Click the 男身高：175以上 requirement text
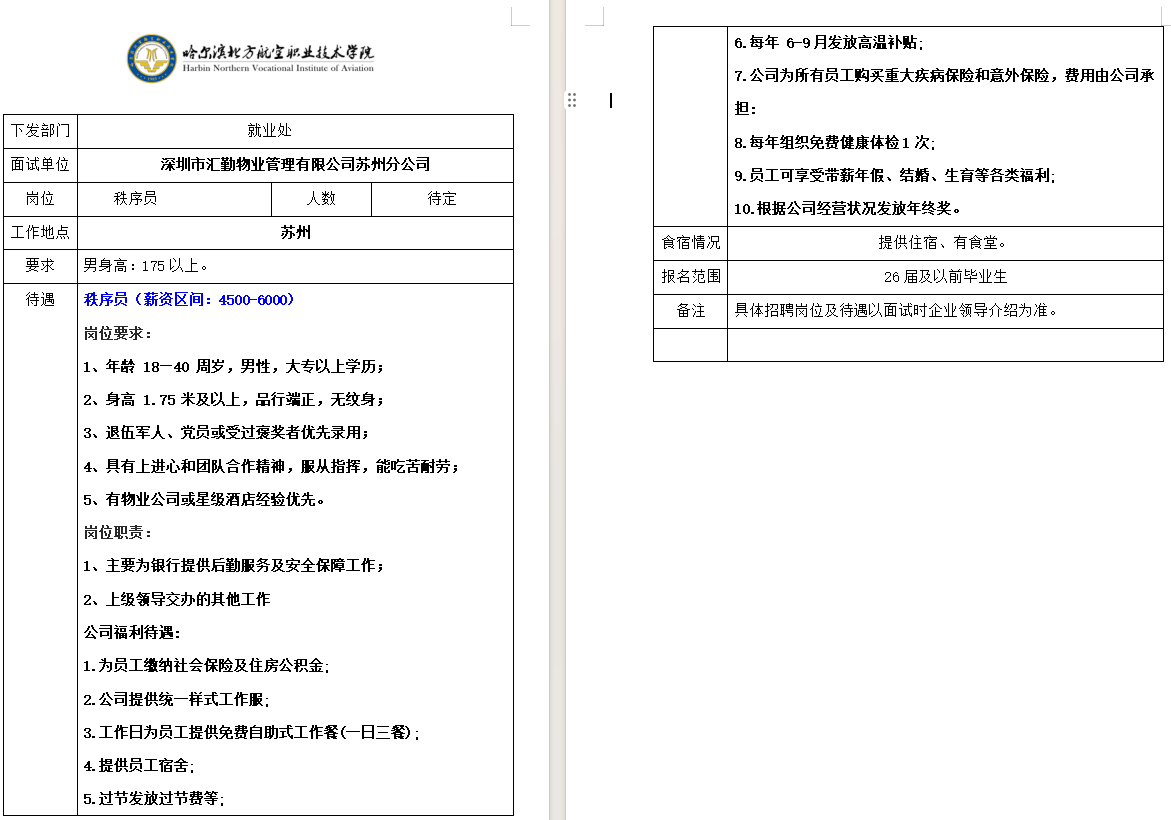Image resolution: width=1171 pixels, height=820 pixels. coord(146,266)
